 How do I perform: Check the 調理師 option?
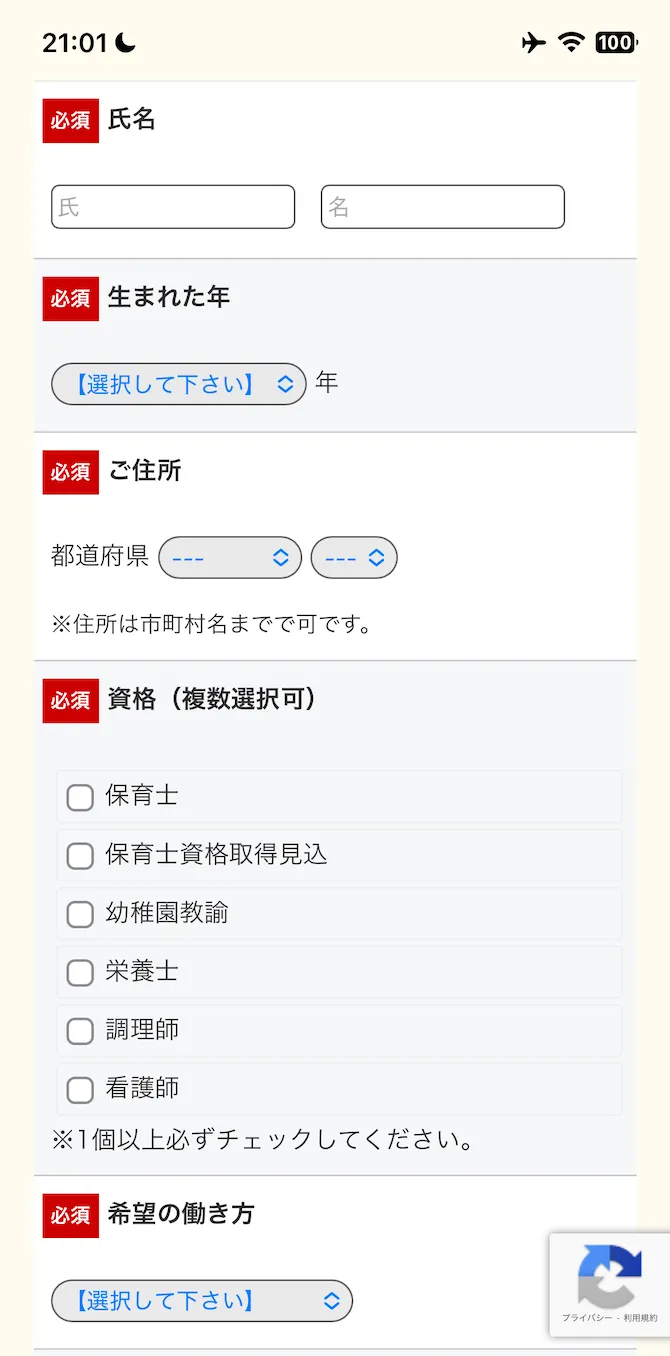[80, 1031]
